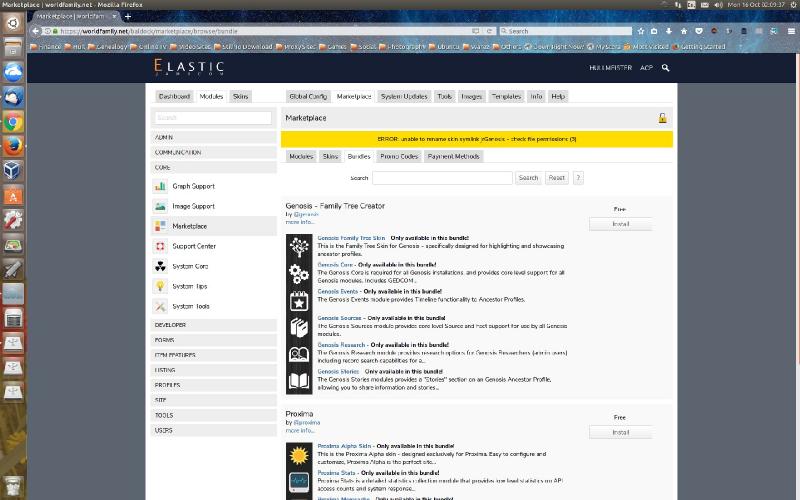Click the Image Support sidebar icon
The height and width of the screenshot is (500, 800).
pyautogui.click(x=160, y=206)
